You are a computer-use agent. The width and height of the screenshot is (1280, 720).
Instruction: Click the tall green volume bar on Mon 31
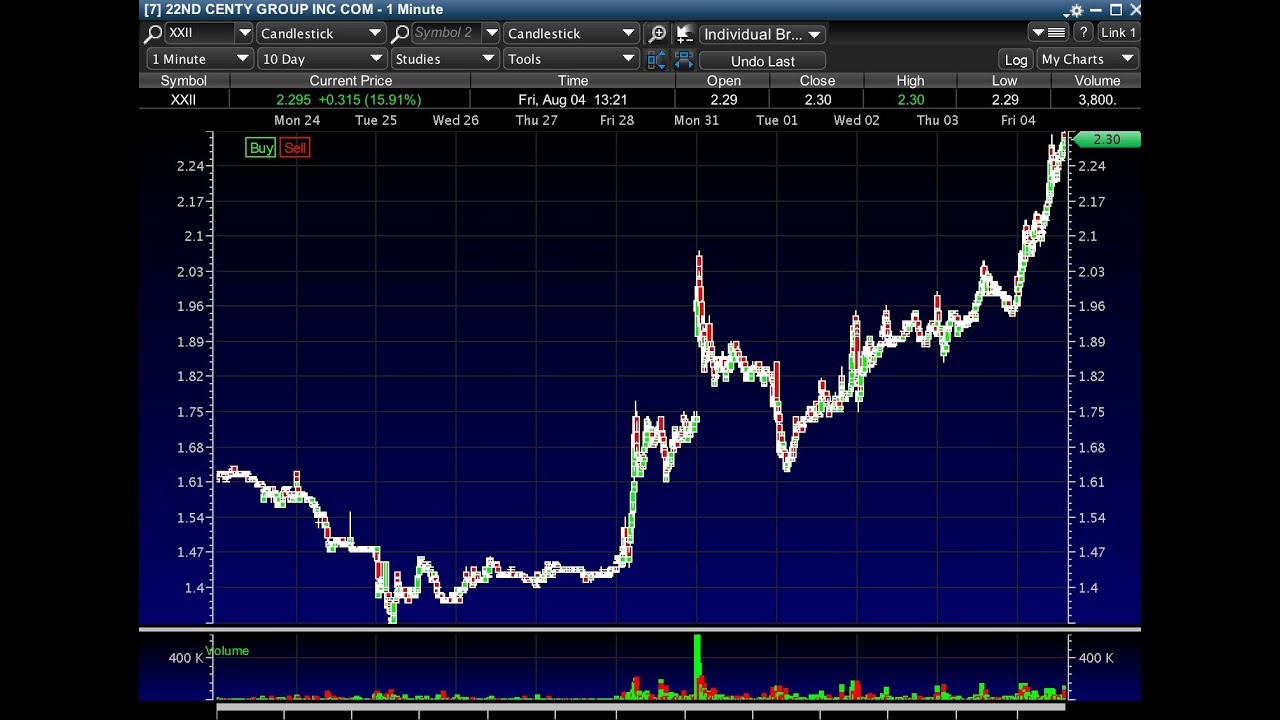[697, 665]
